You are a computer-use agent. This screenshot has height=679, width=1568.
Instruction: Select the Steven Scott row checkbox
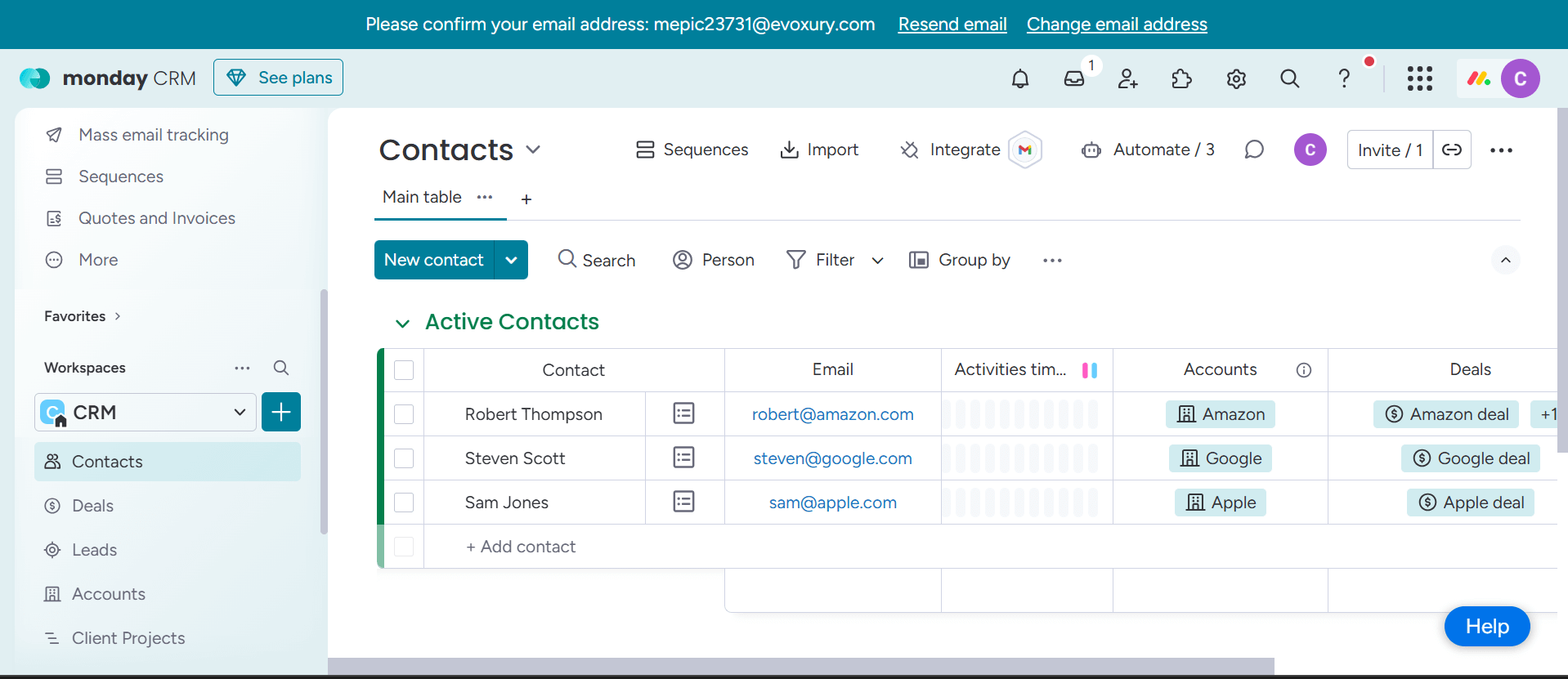(x=404, y=458)
